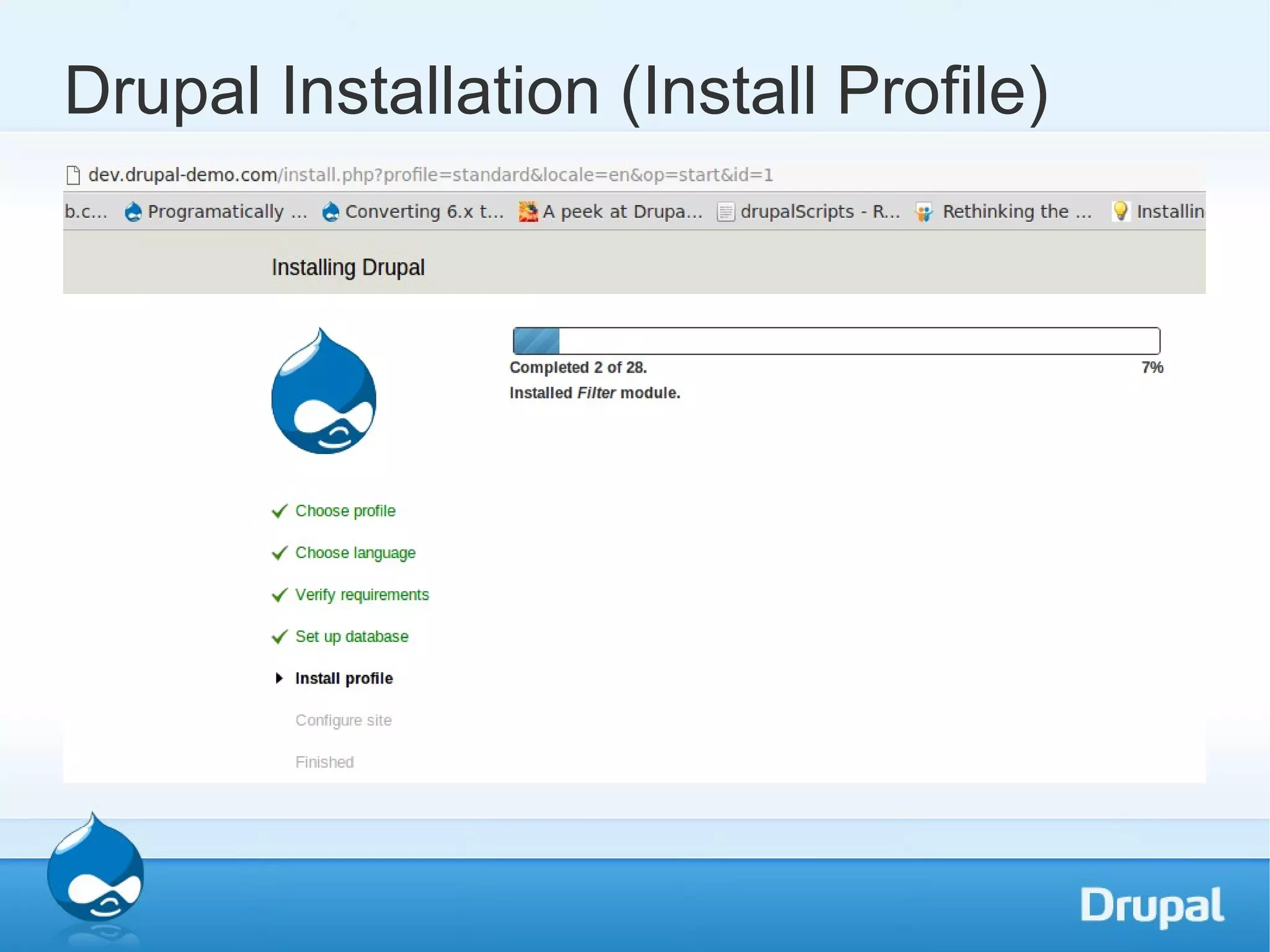Click the 'Rethinking the ...' bookmark favicon
Image resolution: width=1270 pixels, height=952 pixels.
click(924, 212)
